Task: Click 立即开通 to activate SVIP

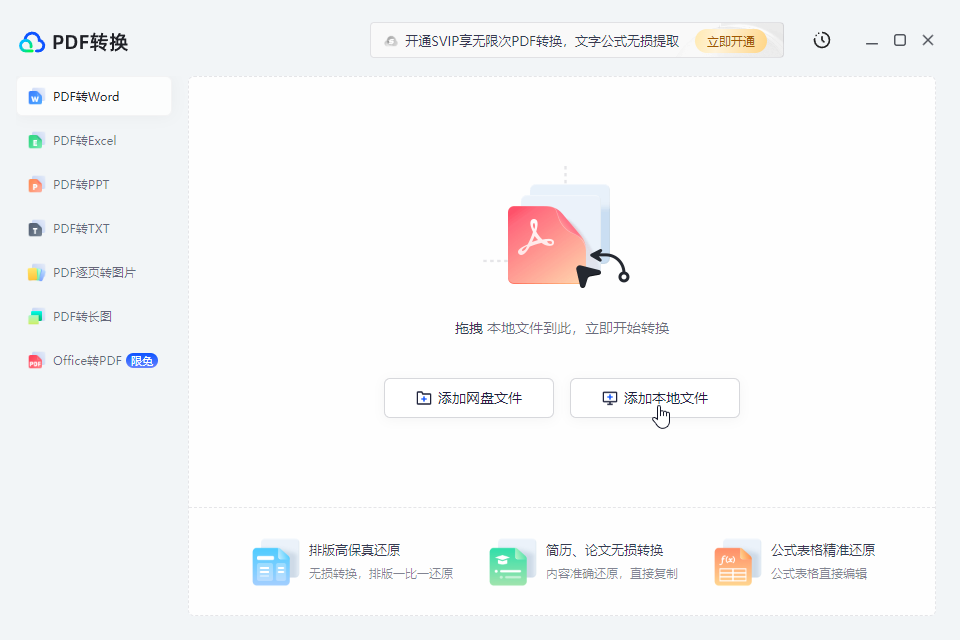Action: tap(730, 41)
